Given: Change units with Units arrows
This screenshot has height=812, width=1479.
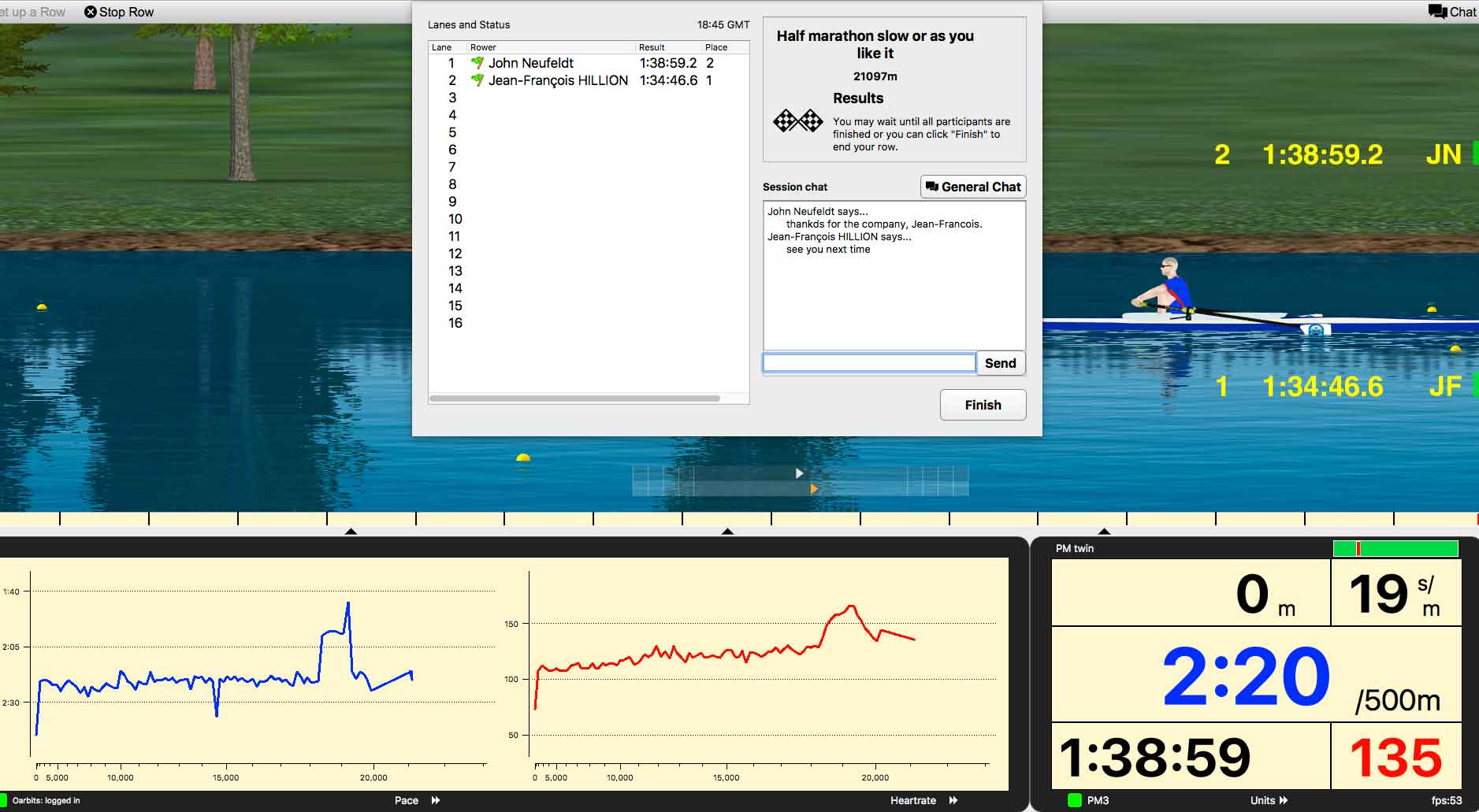Looking at the screenshot, I should (1284, 800).
